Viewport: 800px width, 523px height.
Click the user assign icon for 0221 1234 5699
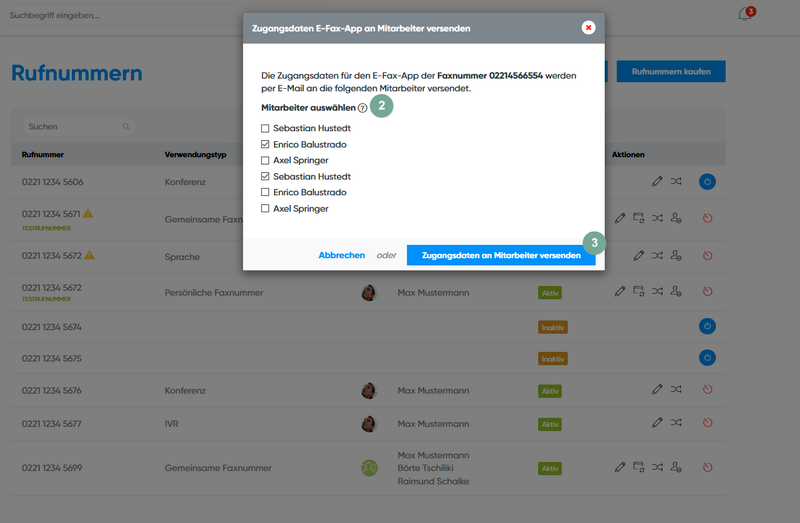(x=676, y=467)
